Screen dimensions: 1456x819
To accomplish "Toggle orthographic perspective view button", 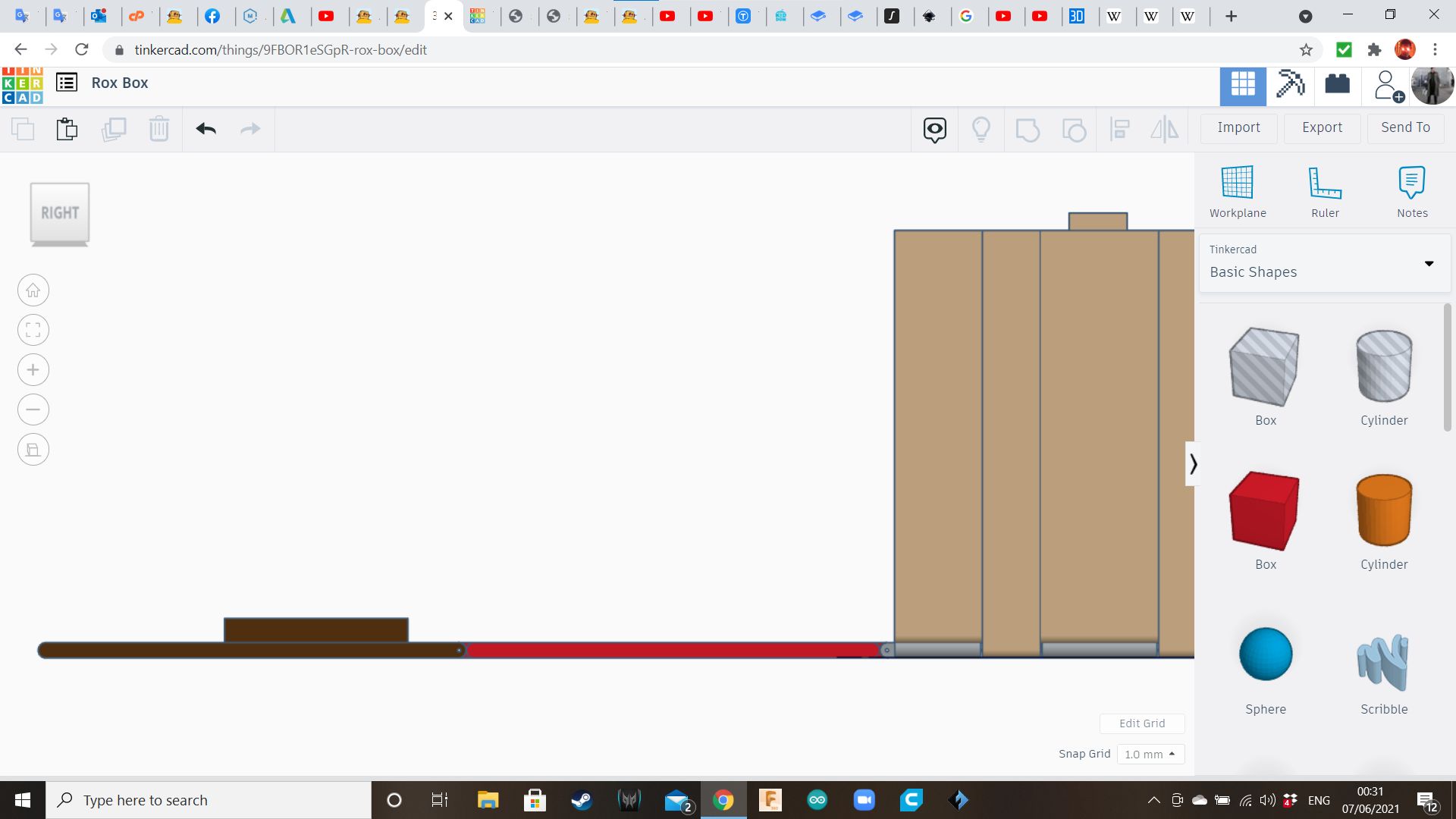I will click(x=33, y=450).
